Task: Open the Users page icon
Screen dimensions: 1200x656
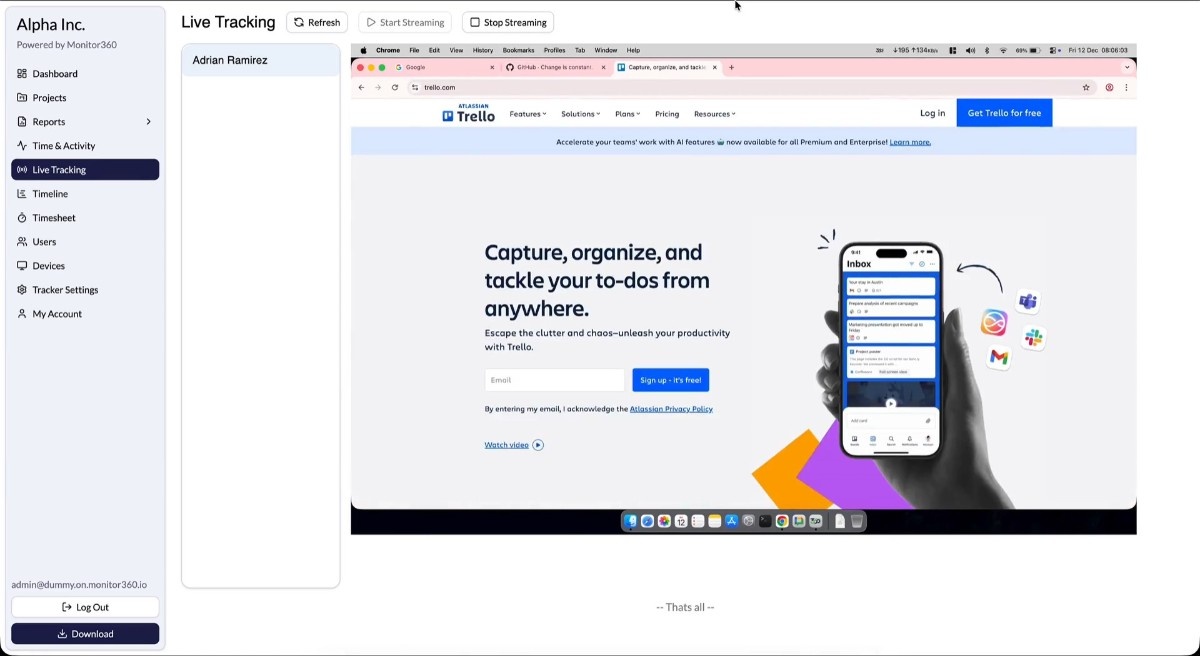Action: [22, 241]
